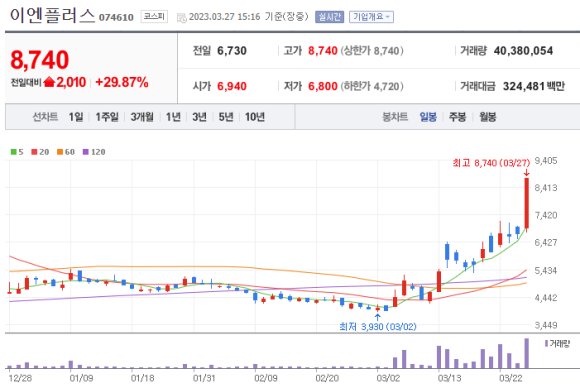Click the tall red candle on 03/27
The height and width of the screenshot is (388, 580).
pyautogui.click(x=527, y=203)
